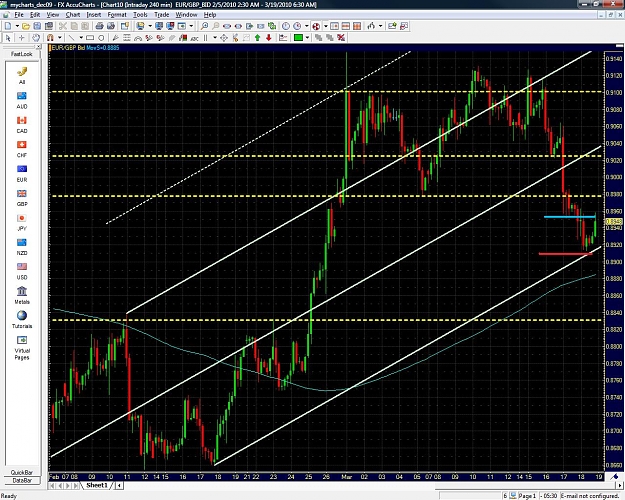Click the Print Preview icon
The height and width of the screenshot is (500, 625).
pyautogui.click(x=111, y=26)
